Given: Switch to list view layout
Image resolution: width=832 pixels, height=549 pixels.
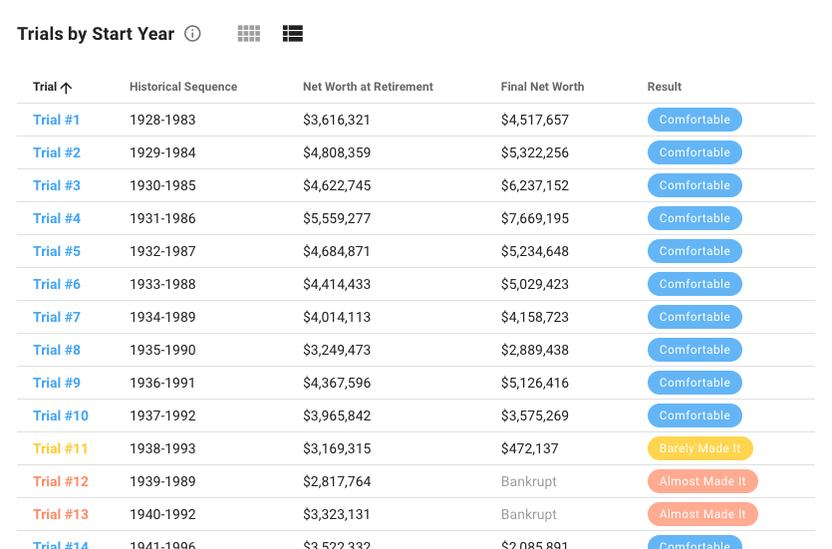Looking at the screenshot, I should pyautogui.click(x=292, y=34).
